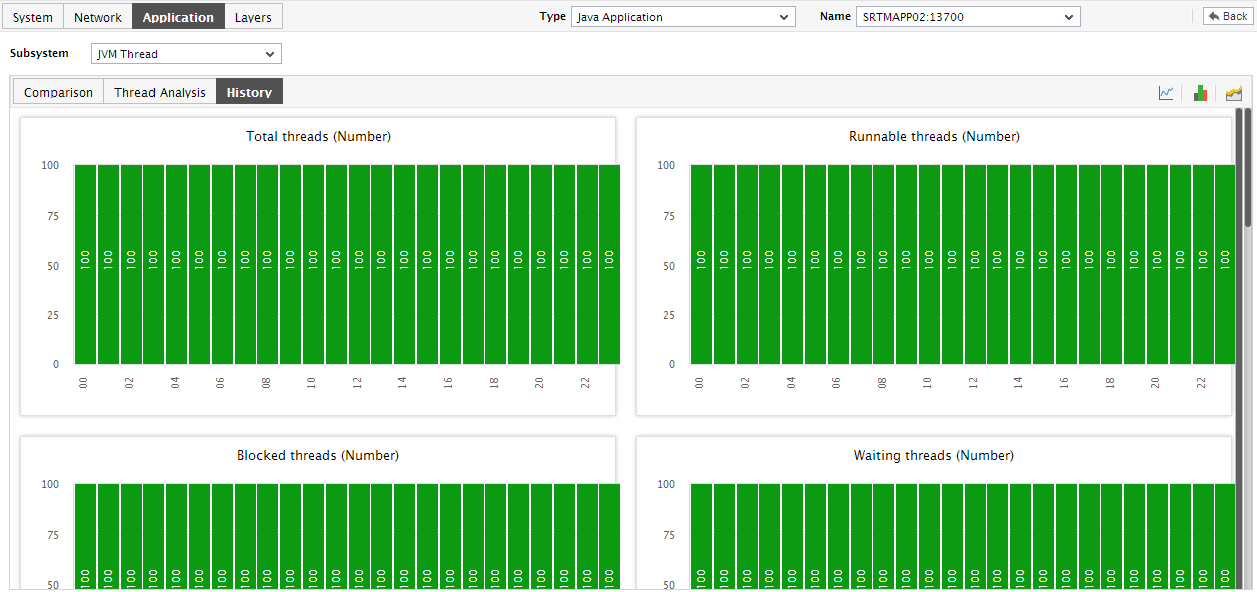Viewport: 1257px width, 592px height.
Task: Click the Waiting threads (Number) chart title
Action: [934, 455]
